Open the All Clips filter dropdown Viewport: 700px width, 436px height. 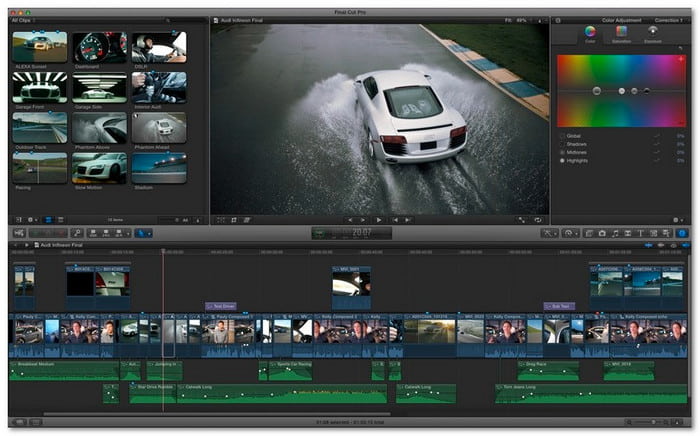22,20
